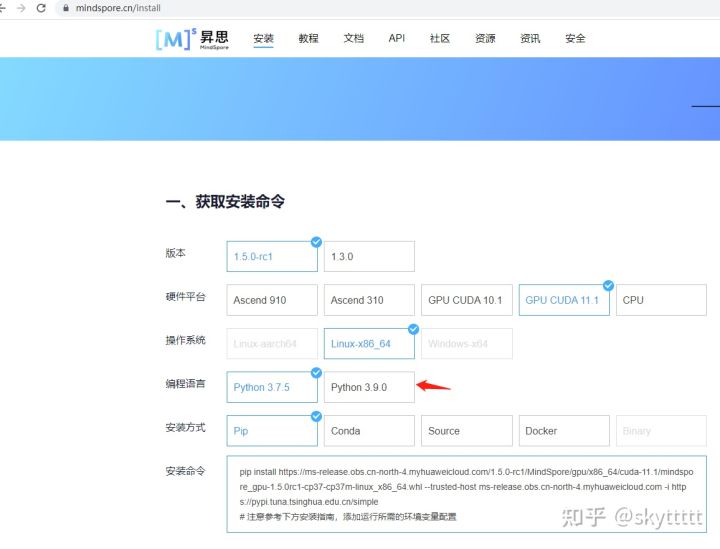Click the 安装命令 row label

[x=186, y=471]
